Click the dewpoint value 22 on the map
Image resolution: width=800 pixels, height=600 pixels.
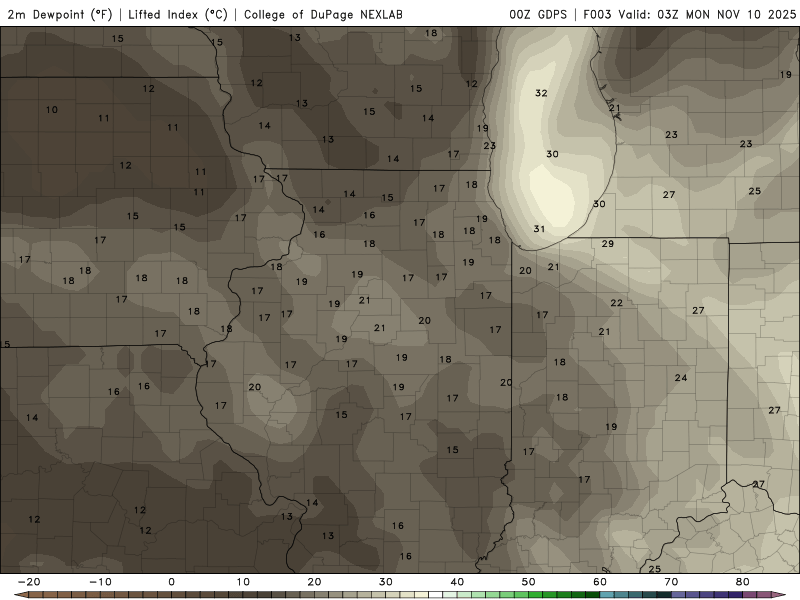pyautogui.click(x=616, y=303)
